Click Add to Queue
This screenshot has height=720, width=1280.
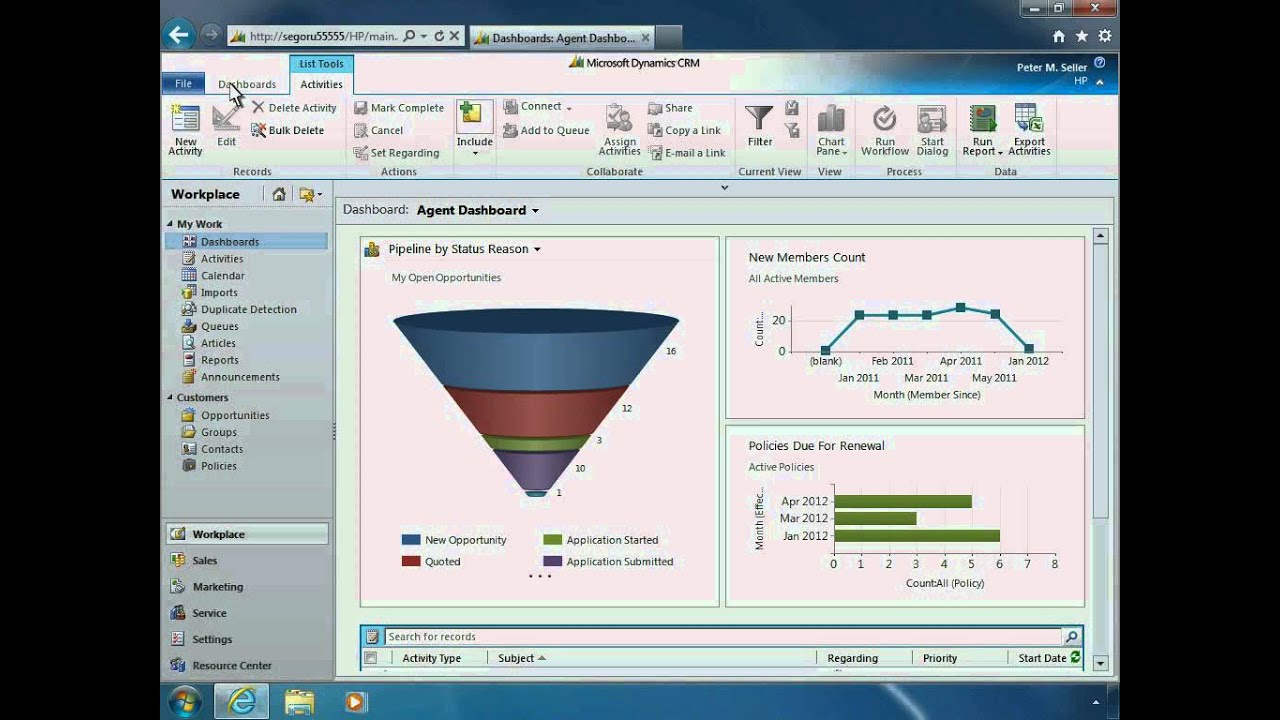546,130
